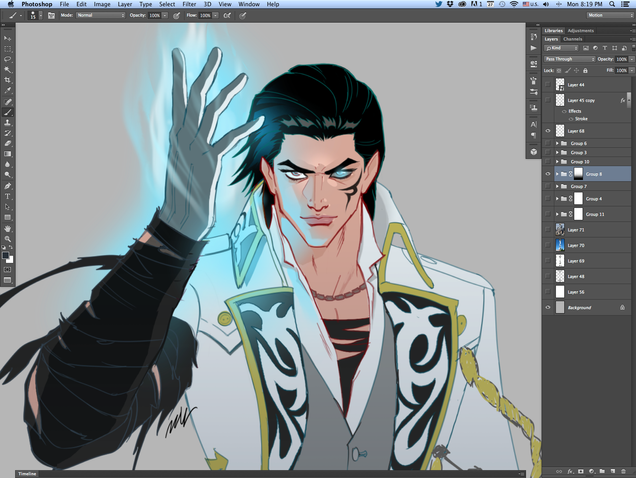Switch to the Channels tab
The image size is (636, 478).
click(573, 39)
